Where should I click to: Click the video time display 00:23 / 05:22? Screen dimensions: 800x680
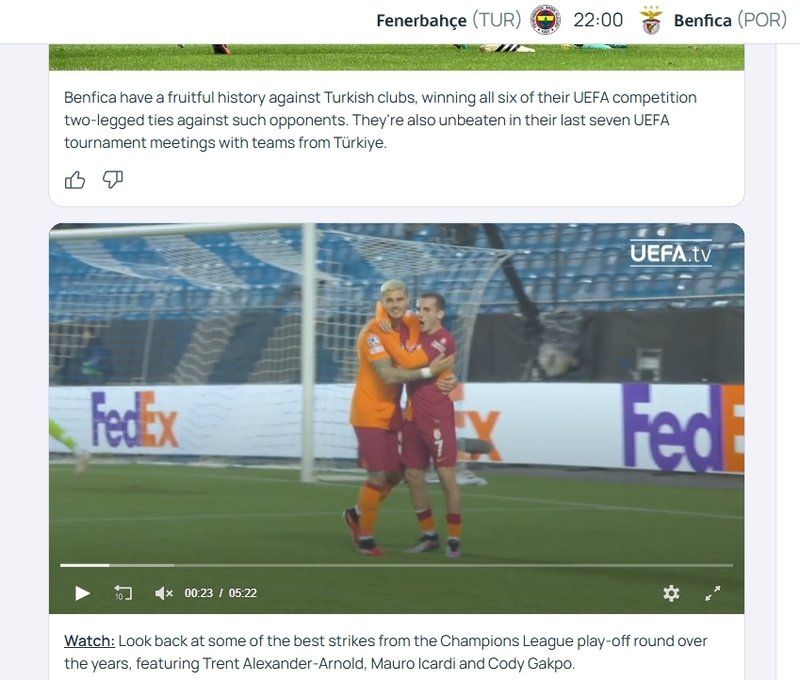(x=220, y=593)
